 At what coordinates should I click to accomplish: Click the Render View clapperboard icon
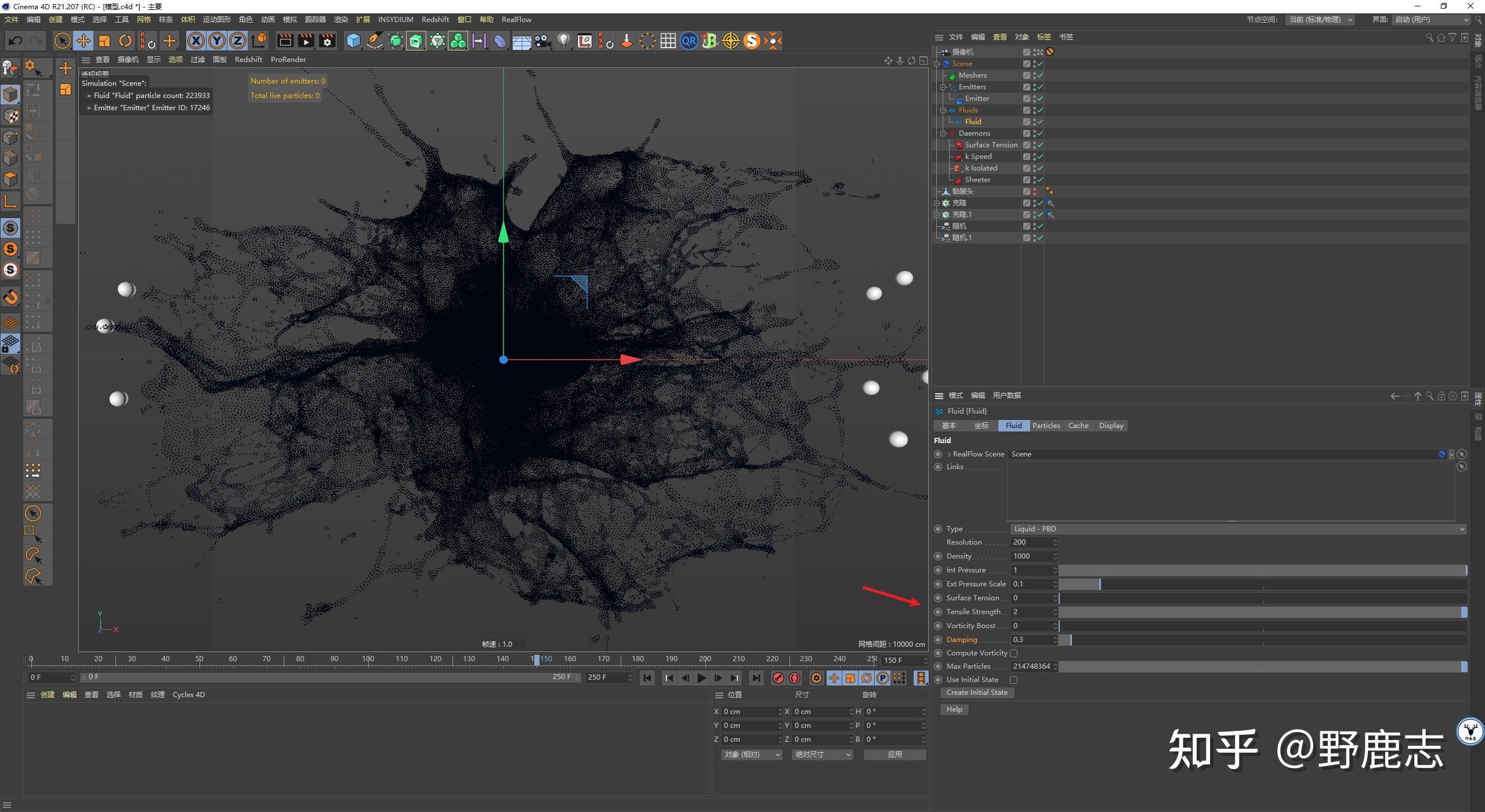point(285,41)
